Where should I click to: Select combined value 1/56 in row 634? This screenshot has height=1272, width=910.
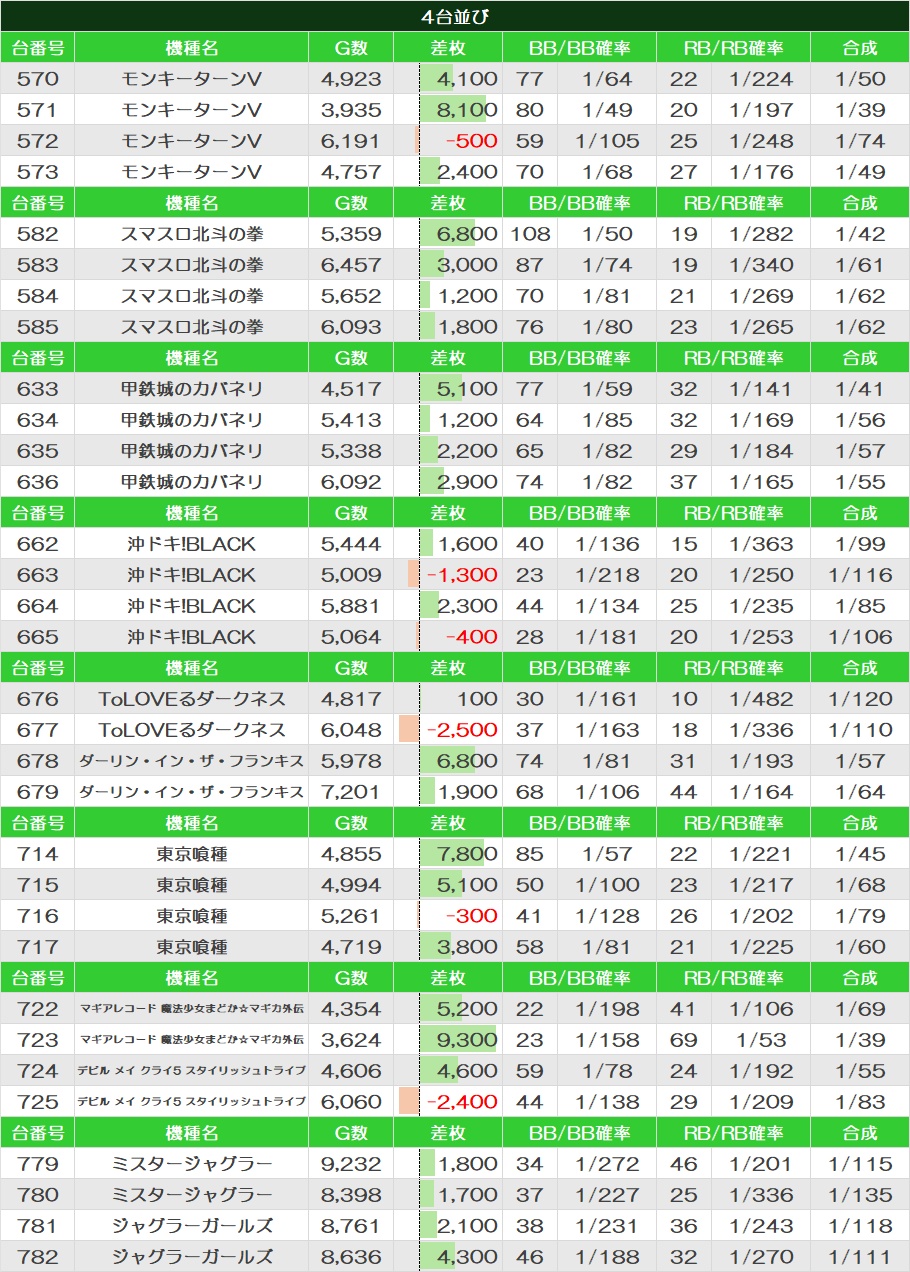tap(860, 420)
